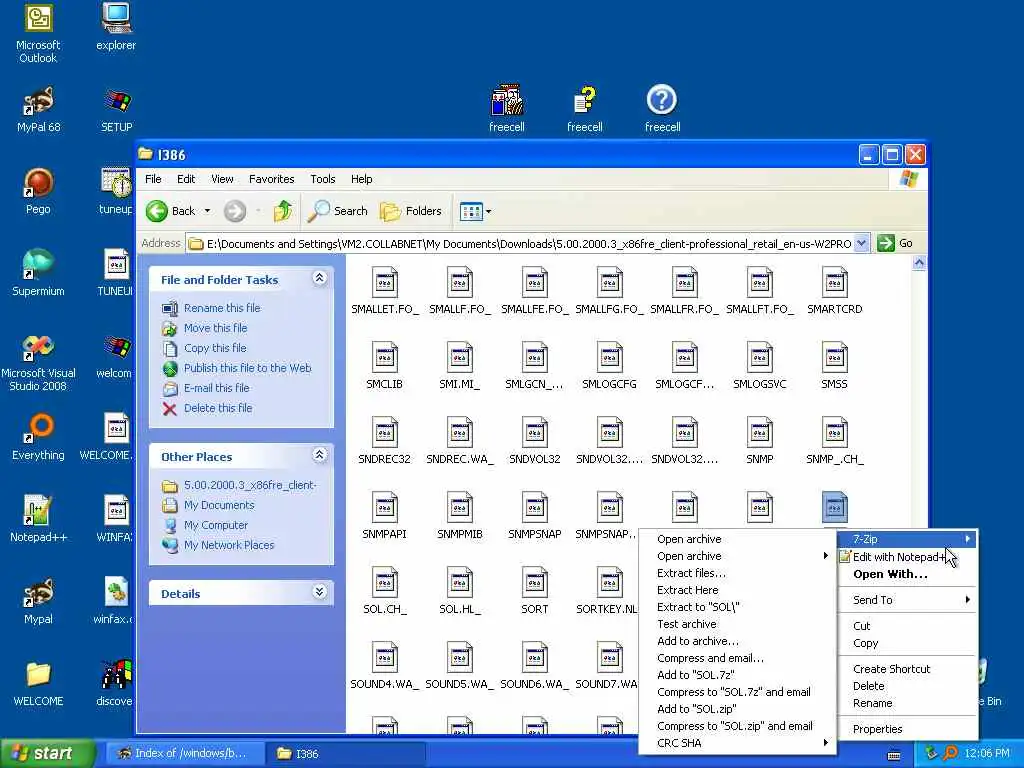Open My Network Places link
The height and width of the screenshot is (768, 1024).
[229, 545]
